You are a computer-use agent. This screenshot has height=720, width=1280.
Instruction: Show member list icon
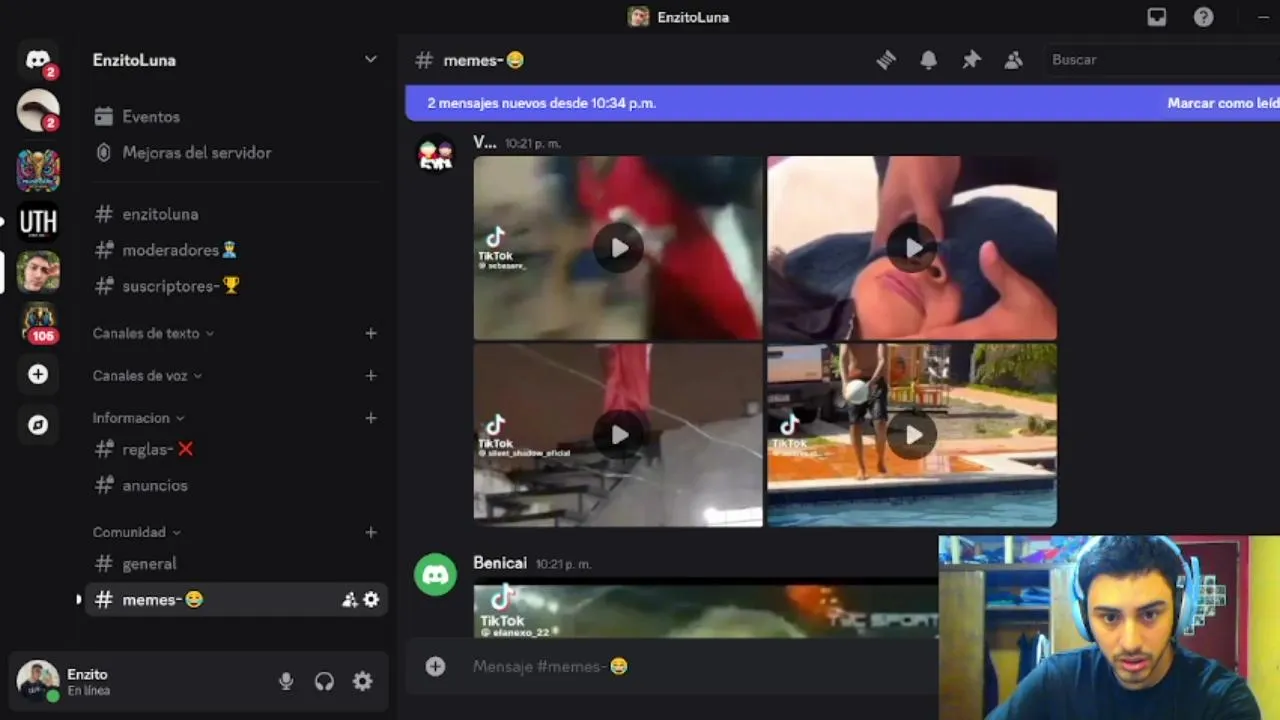coord(1013,60)
